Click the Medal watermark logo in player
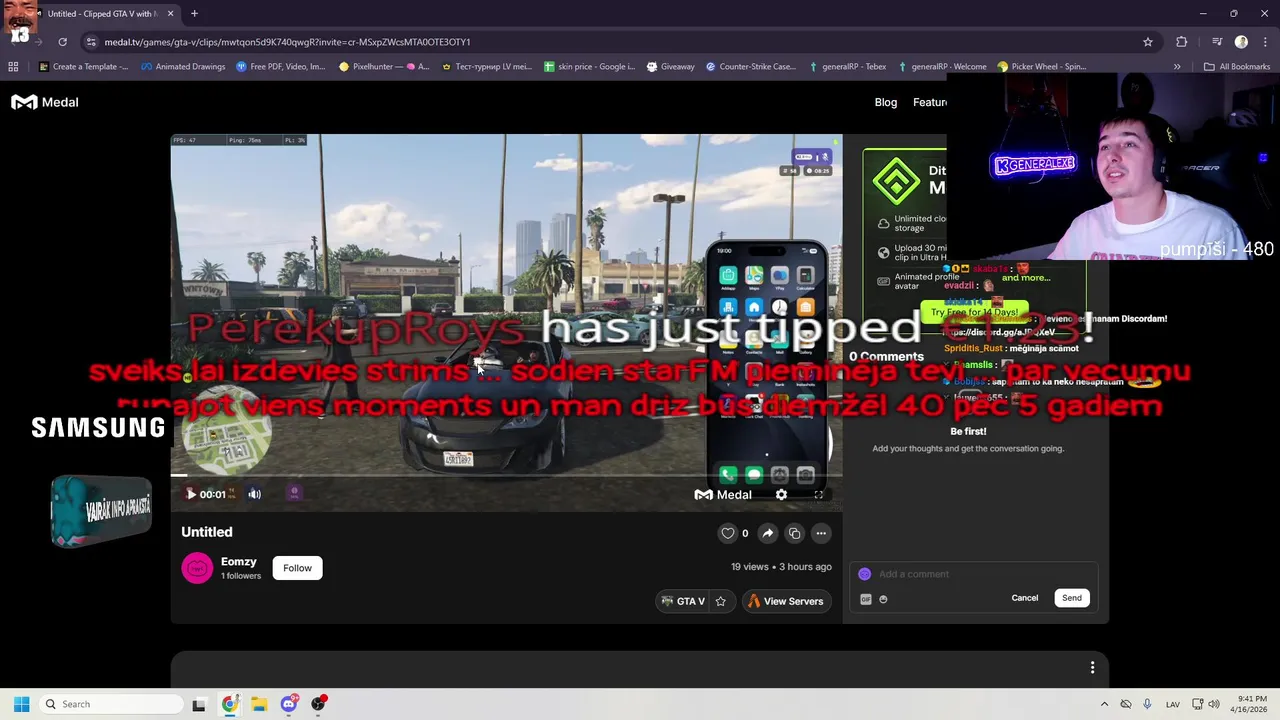This screenshot has width=1280, height=720. click(723, 494)
